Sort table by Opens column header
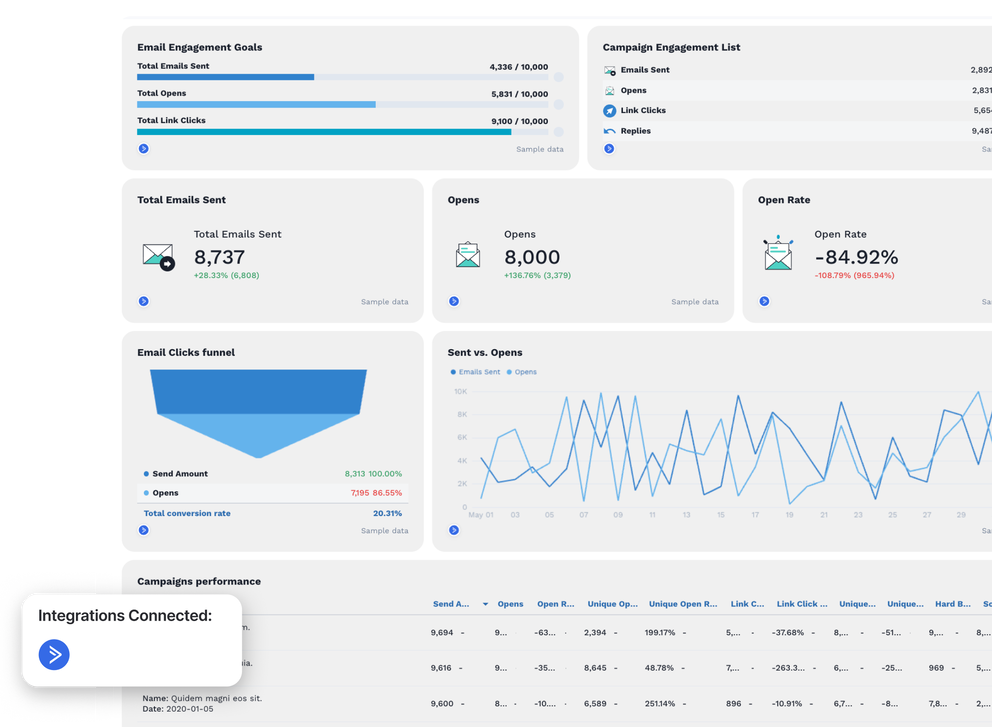Image resolution: width=992 pixels, height=727 pixels. click(x=510, y=604)
